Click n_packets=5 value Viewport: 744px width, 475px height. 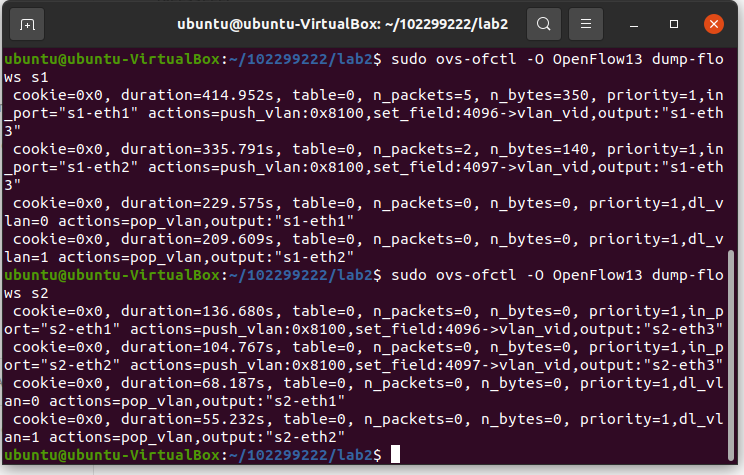422,95
